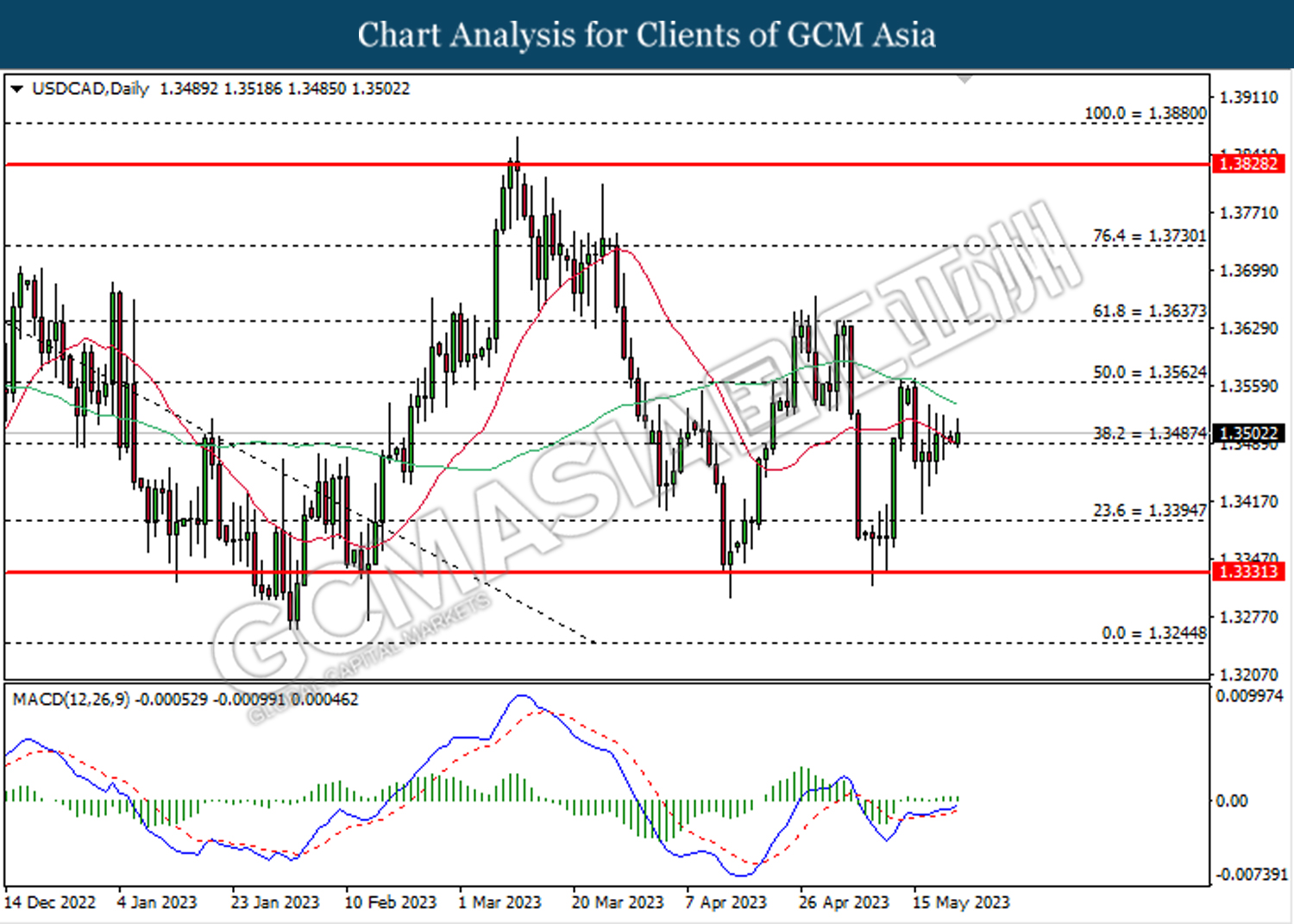The width and height of the screenshot is (1294, 924).
Task: Click the MACD scale value -0.007391
Action: tap(1251, 874)
